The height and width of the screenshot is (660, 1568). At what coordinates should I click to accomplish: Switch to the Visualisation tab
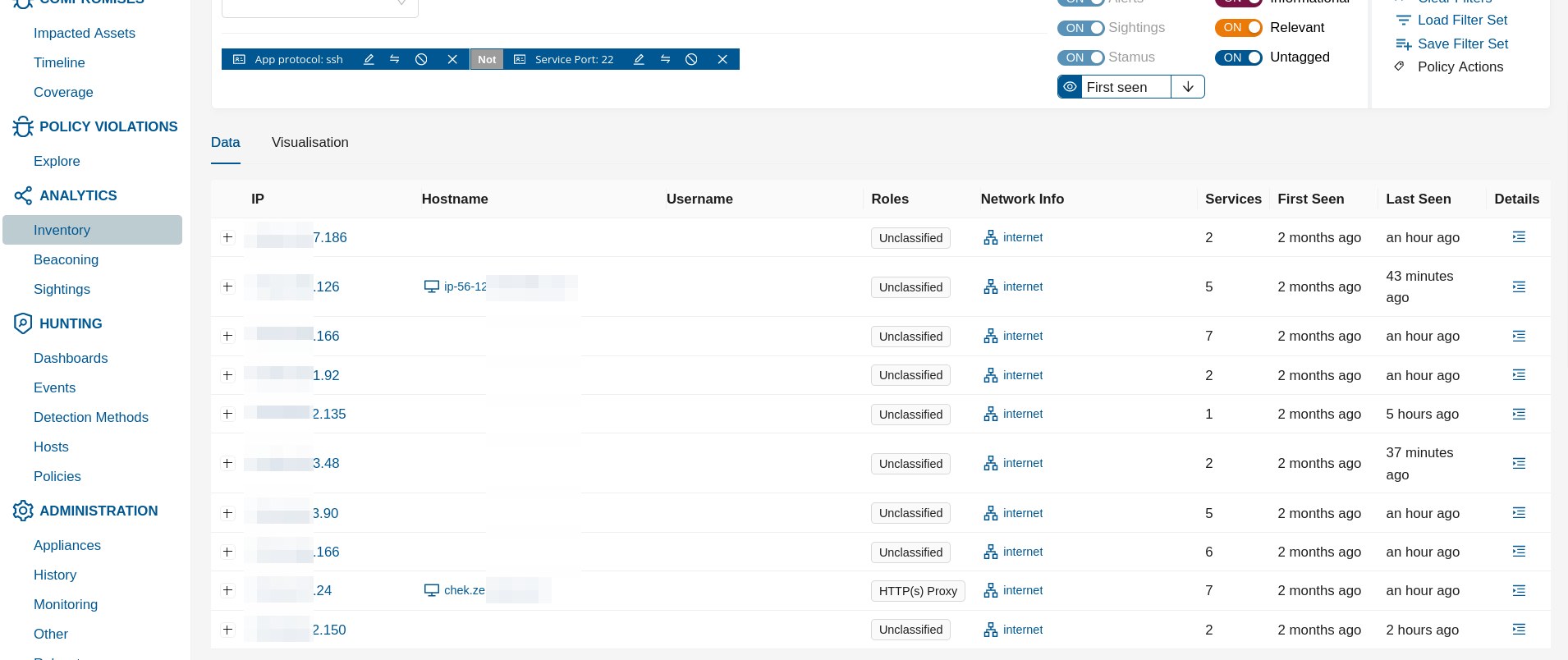[309, 143]
